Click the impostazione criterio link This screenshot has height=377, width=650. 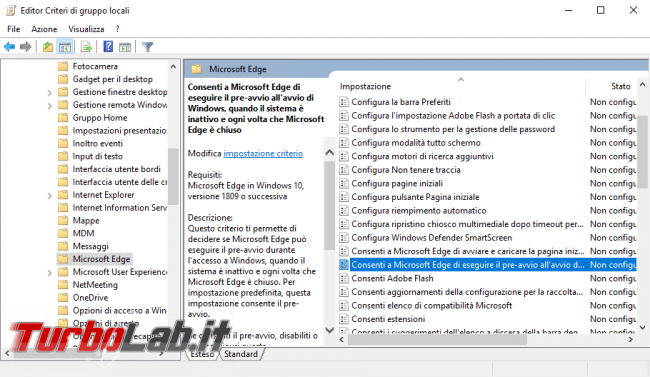(x=263, y=153)
